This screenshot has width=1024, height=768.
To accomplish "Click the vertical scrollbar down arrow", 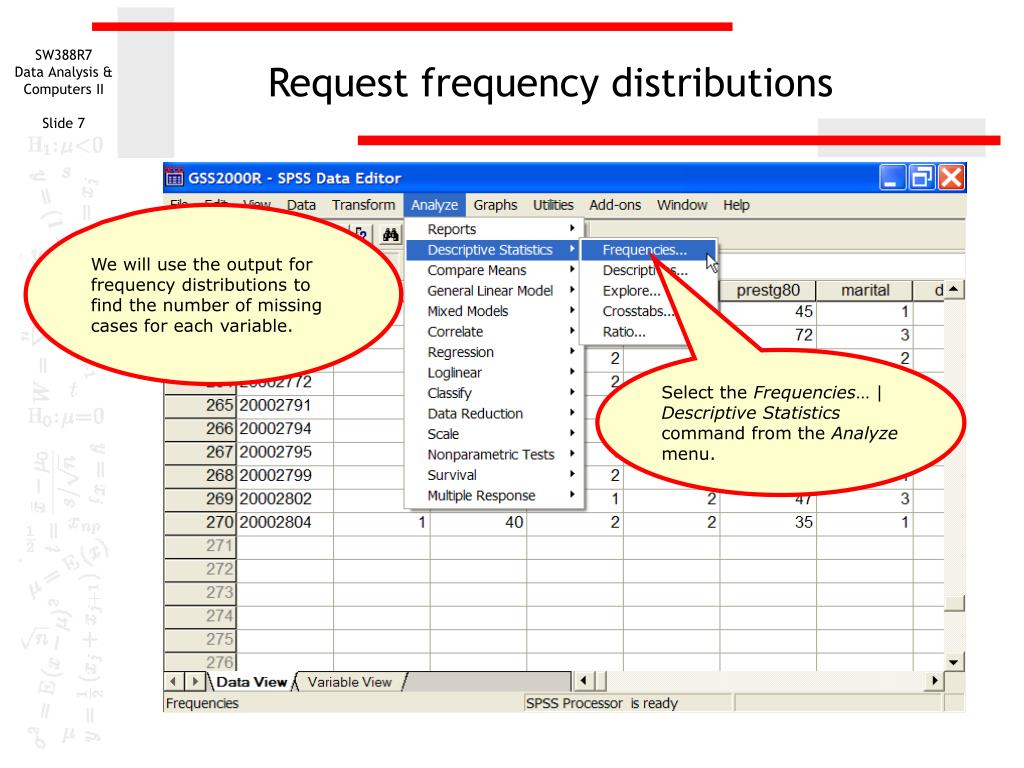I will tap(954, 662).
